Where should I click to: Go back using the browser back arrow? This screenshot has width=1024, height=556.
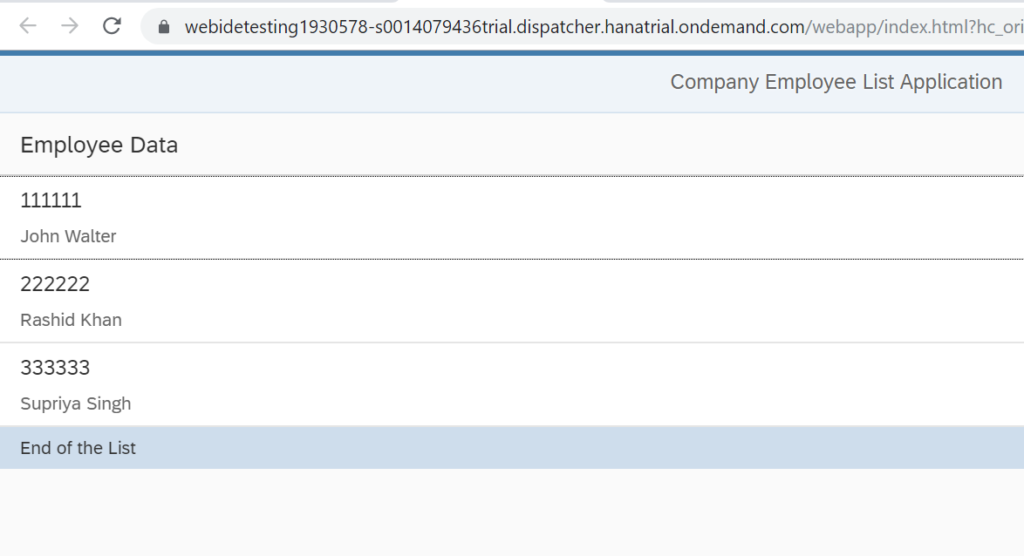click(27, 26)
